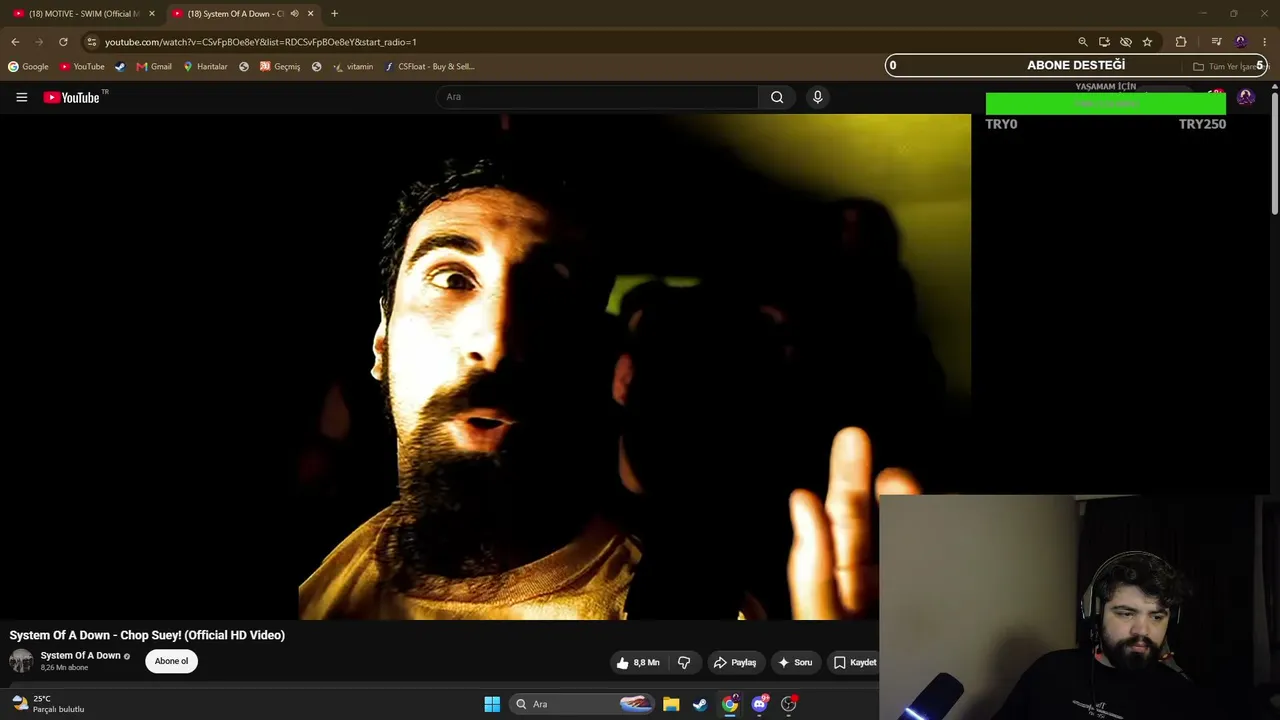Open a new browser tab
This screenshot has height=720, width=1280.
[334, 14]
